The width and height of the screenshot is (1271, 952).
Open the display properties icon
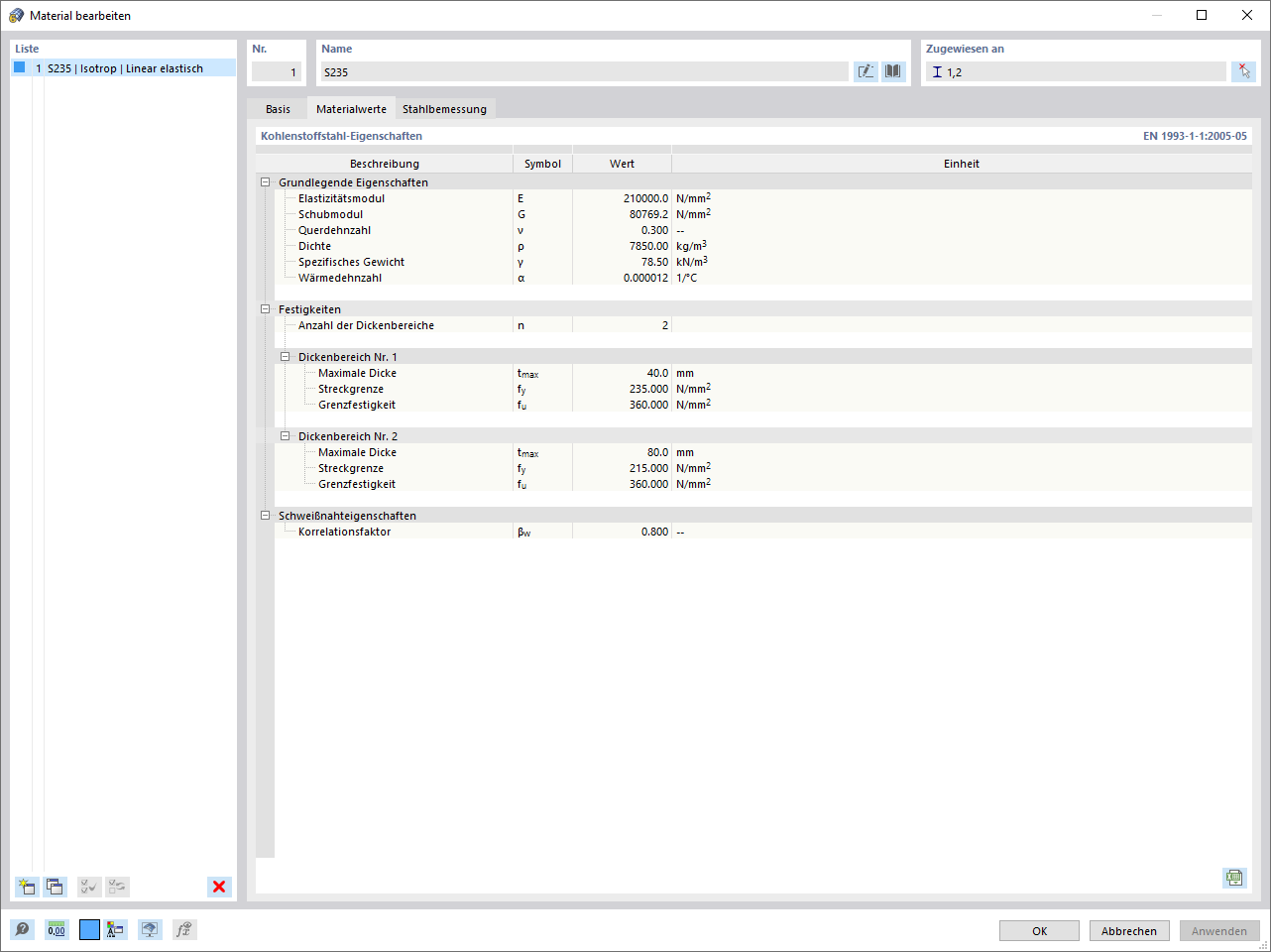(x=116, y=930)
